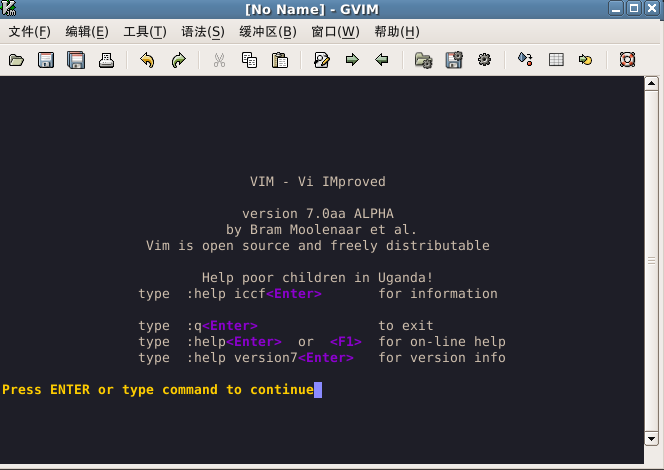Undo the last change
This screenshot has width=664, height=470.
pyautogui.click(x=147, y=60)
